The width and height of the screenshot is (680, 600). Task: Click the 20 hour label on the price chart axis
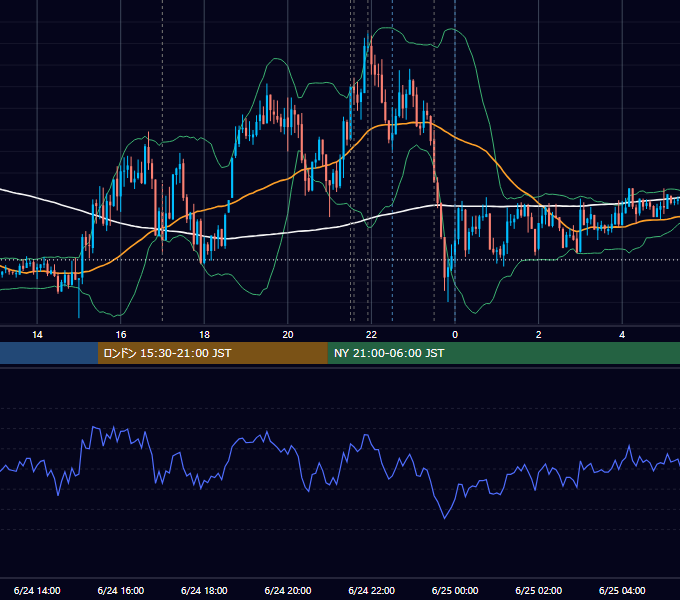pos(288,335)
